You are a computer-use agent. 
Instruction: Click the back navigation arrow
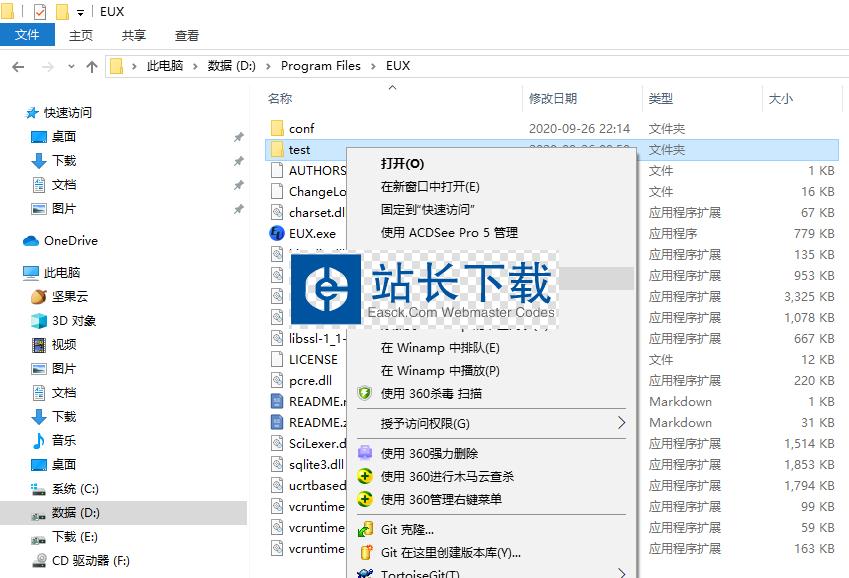point(18,66)
